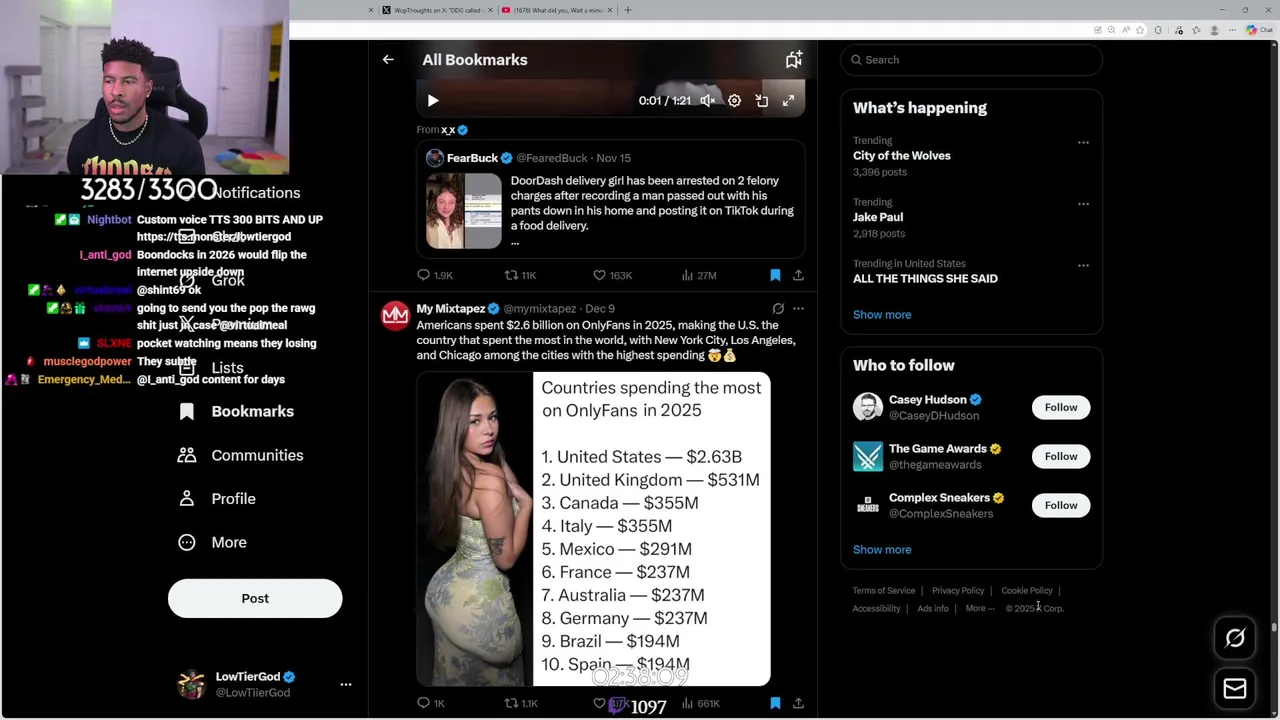Open the more options on My Mixtapez post

point(798,309)
